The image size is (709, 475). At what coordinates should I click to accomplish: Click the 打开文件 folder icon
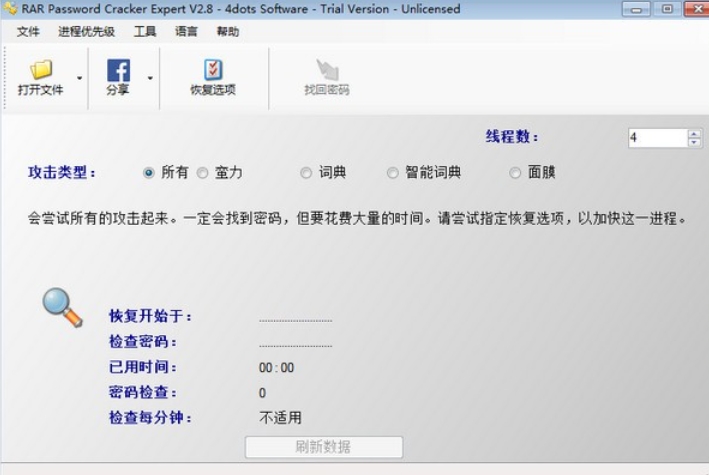(41, 70)
